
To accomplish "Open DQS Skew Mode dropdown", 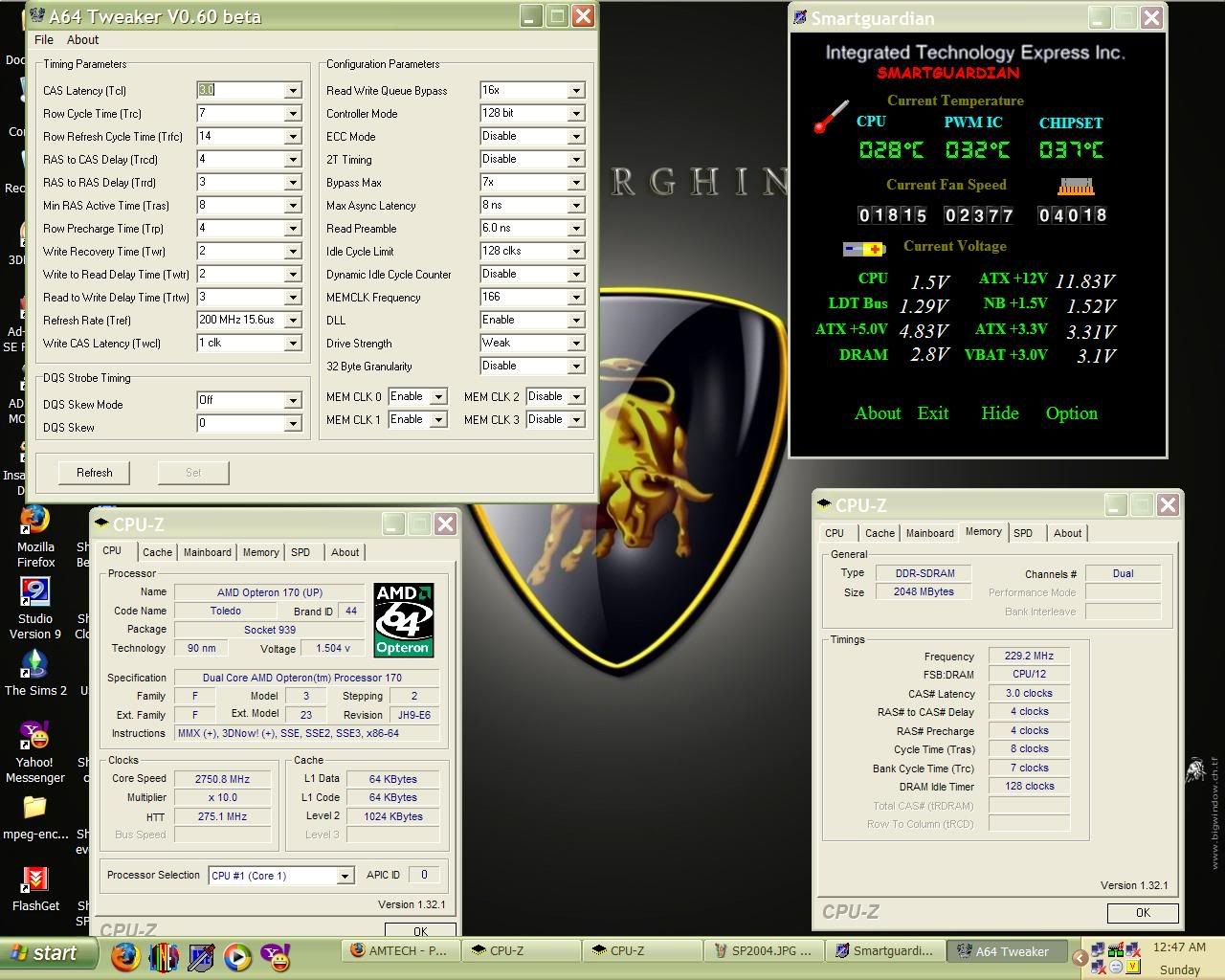I will 293,401.
